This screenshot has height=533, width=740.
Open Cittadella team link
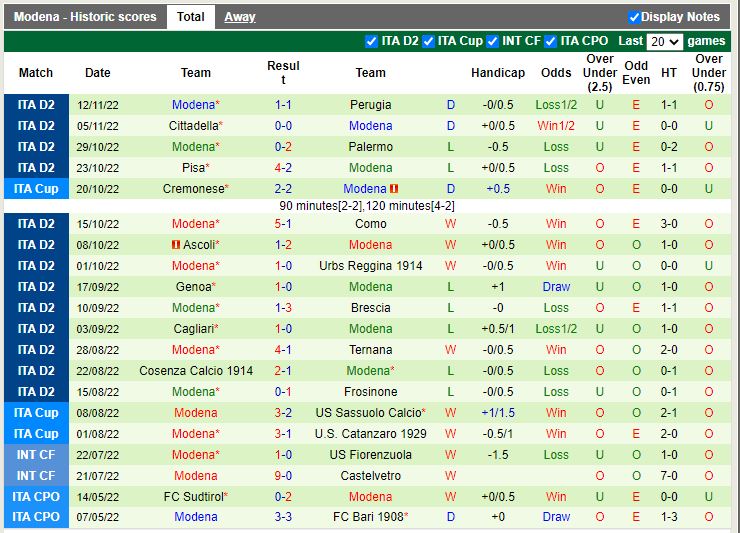pos(193,126)
